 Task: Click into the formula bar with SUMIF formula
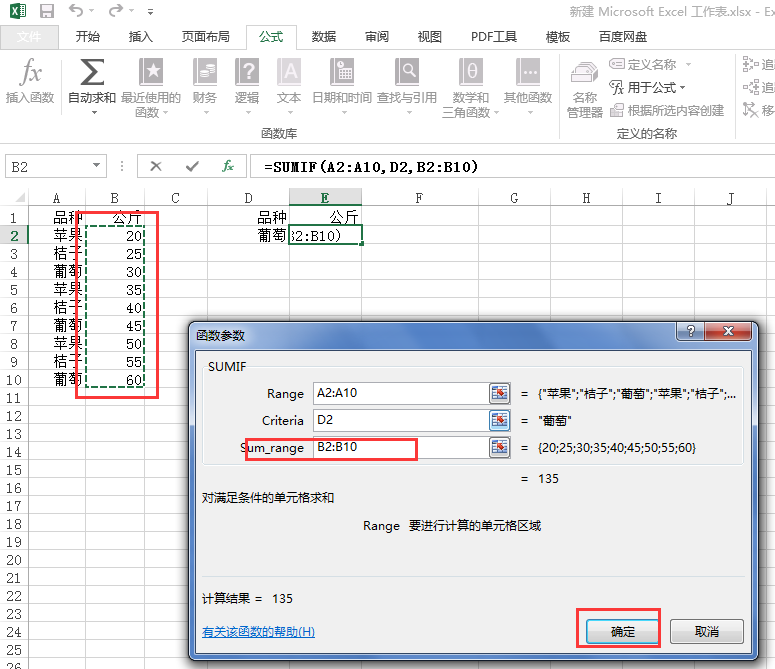point(513,167)
